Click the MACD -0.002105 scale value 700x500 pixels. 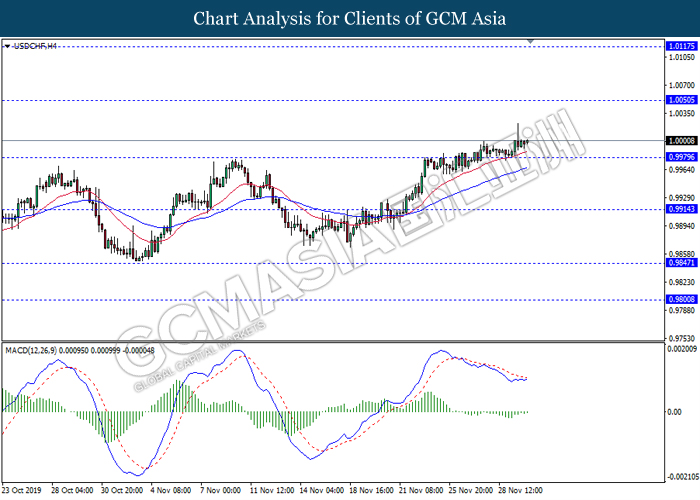coord(683,477)
